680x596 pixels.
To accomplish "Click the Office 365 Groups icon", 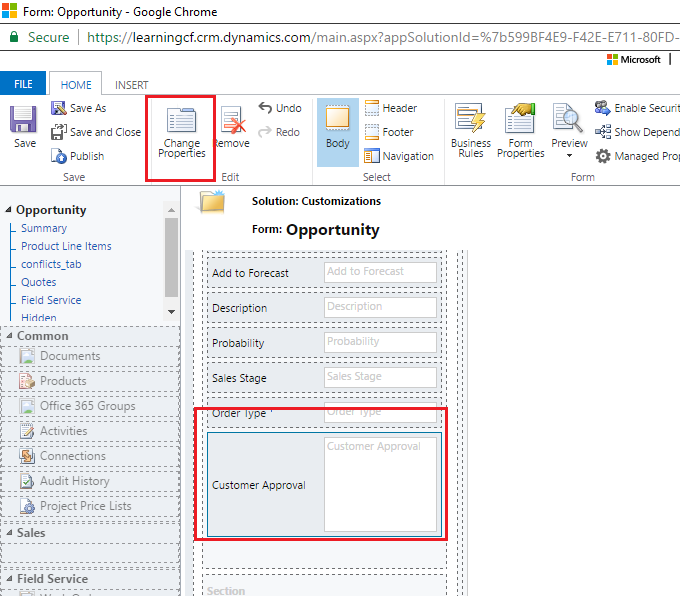I will [27, 406].
